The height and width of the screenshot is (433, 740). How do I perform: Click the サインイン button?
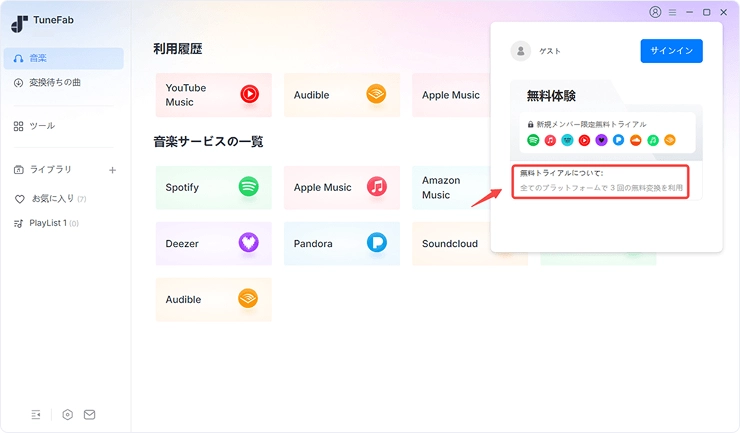pyautogui.click(x=672, y=51)
